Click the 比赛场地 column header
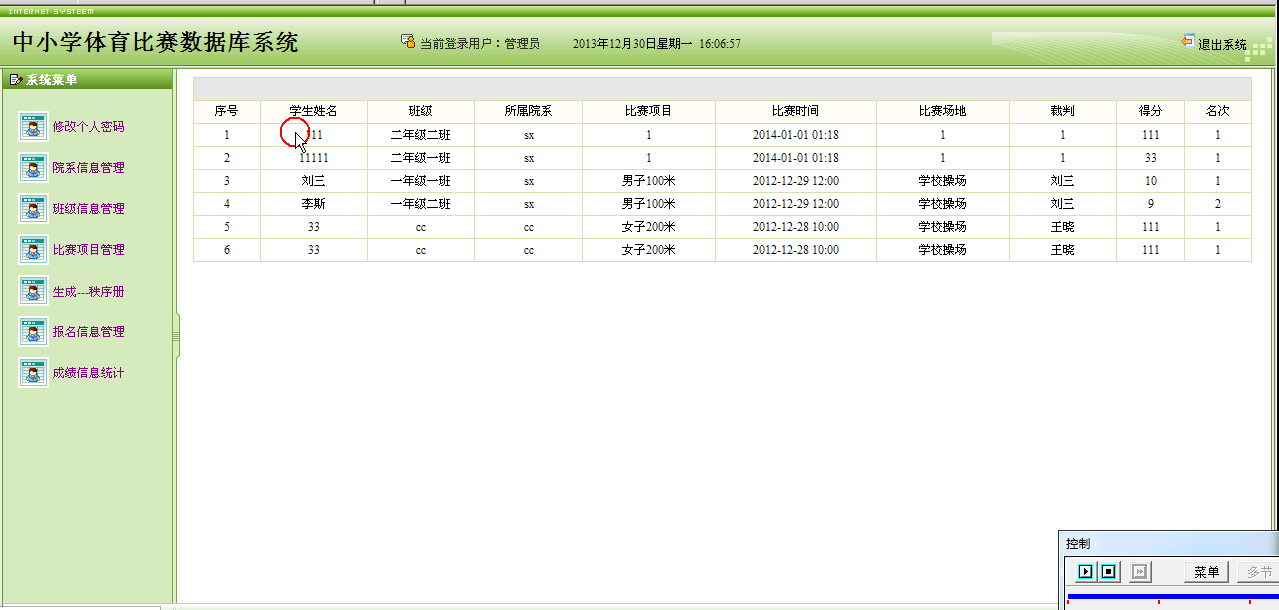Viewport: 1279px width, 610px height. point(943,111)
